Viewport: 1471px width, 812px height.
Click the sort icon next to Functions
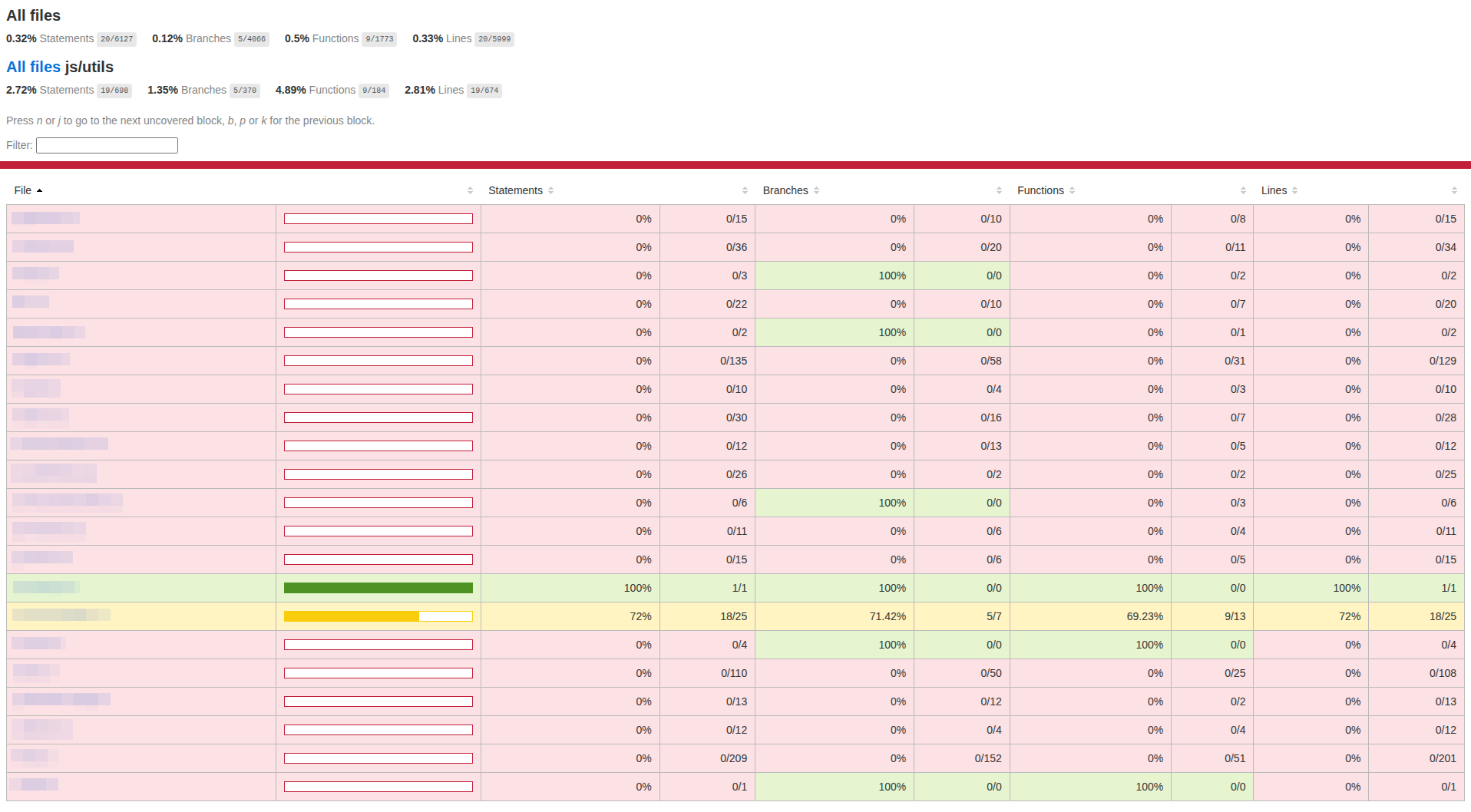coord(1072,190)
